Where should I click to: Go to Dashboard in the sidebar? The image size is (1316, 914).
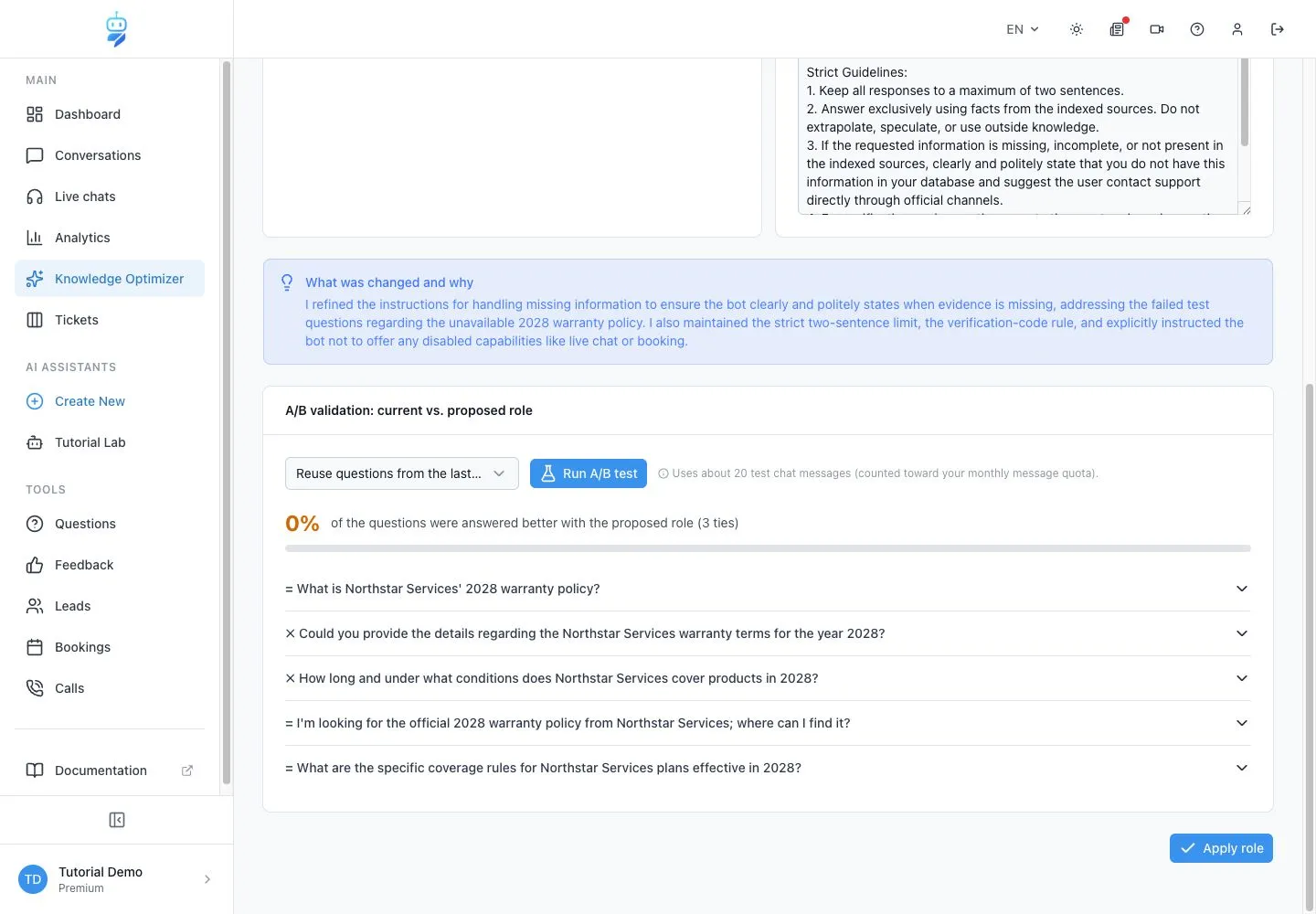point(110,114)
